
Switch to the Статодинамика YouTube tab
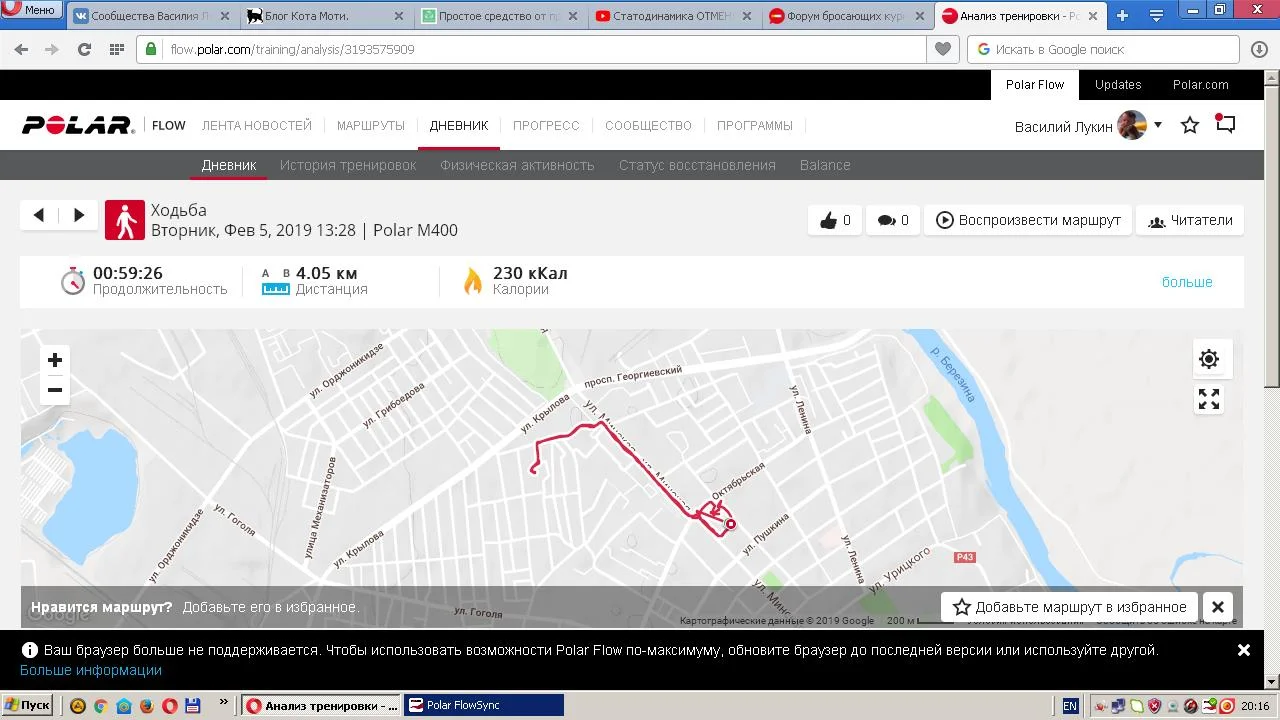pyautogui.click(x=673, y=16)
